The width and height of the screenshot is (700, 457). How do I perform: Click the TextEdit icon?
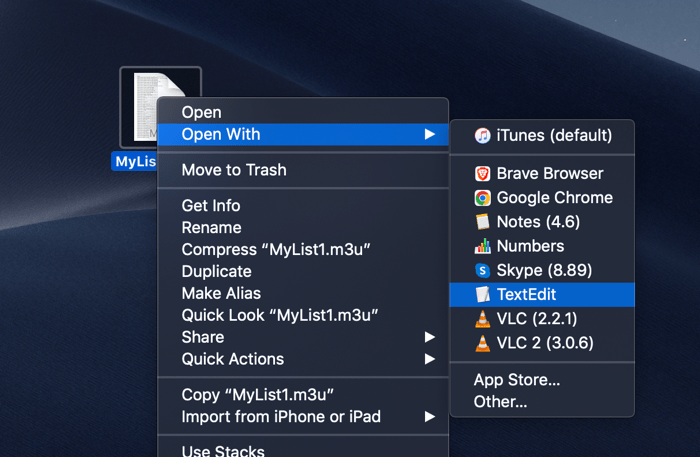(482, 295)
